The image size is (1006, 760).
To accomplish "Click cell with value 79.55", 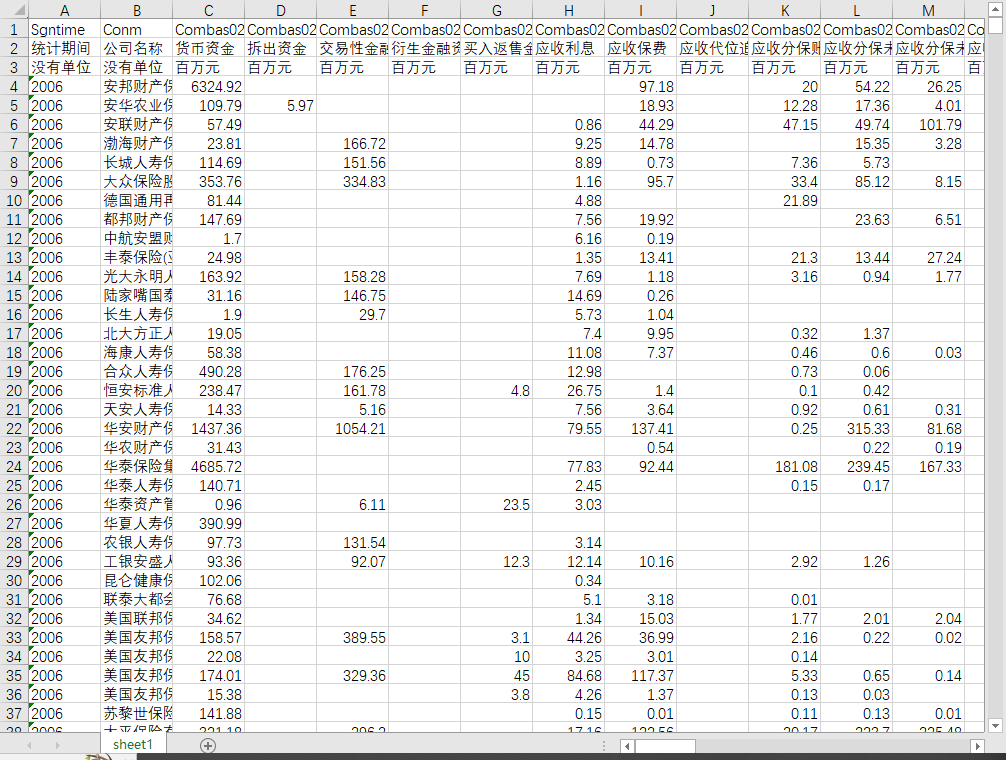I will (x=568, y=428).
